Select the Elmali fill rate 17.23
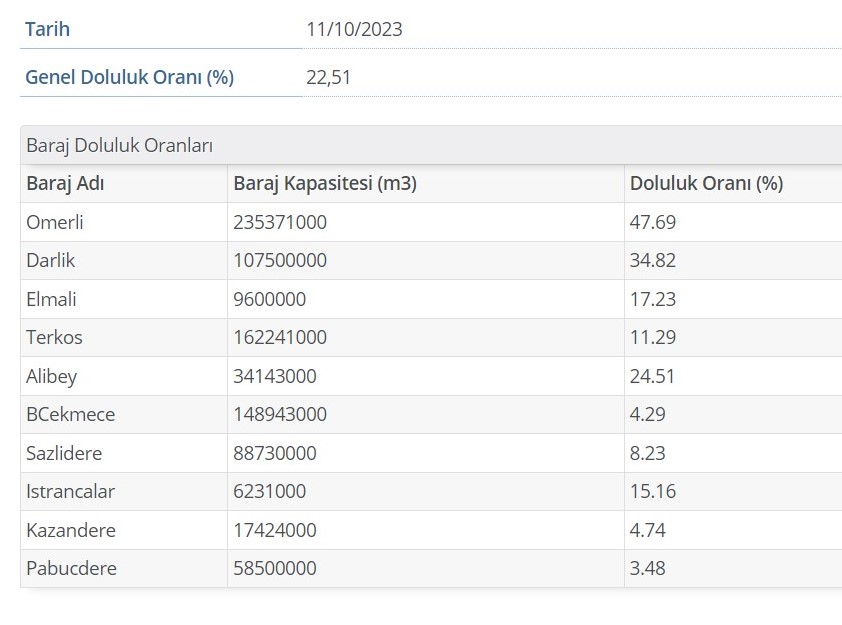Screen dimensions: 842x625 click(x=653, y=299)
